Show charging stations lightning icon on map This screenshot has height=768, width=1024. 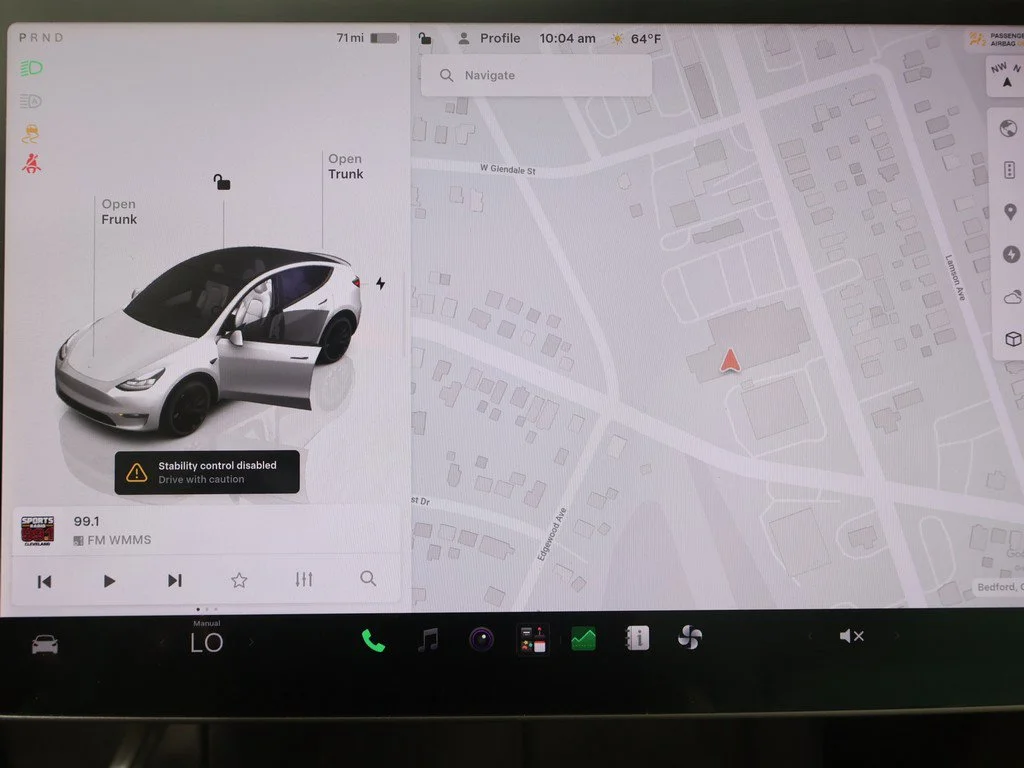coord(1011,254)
